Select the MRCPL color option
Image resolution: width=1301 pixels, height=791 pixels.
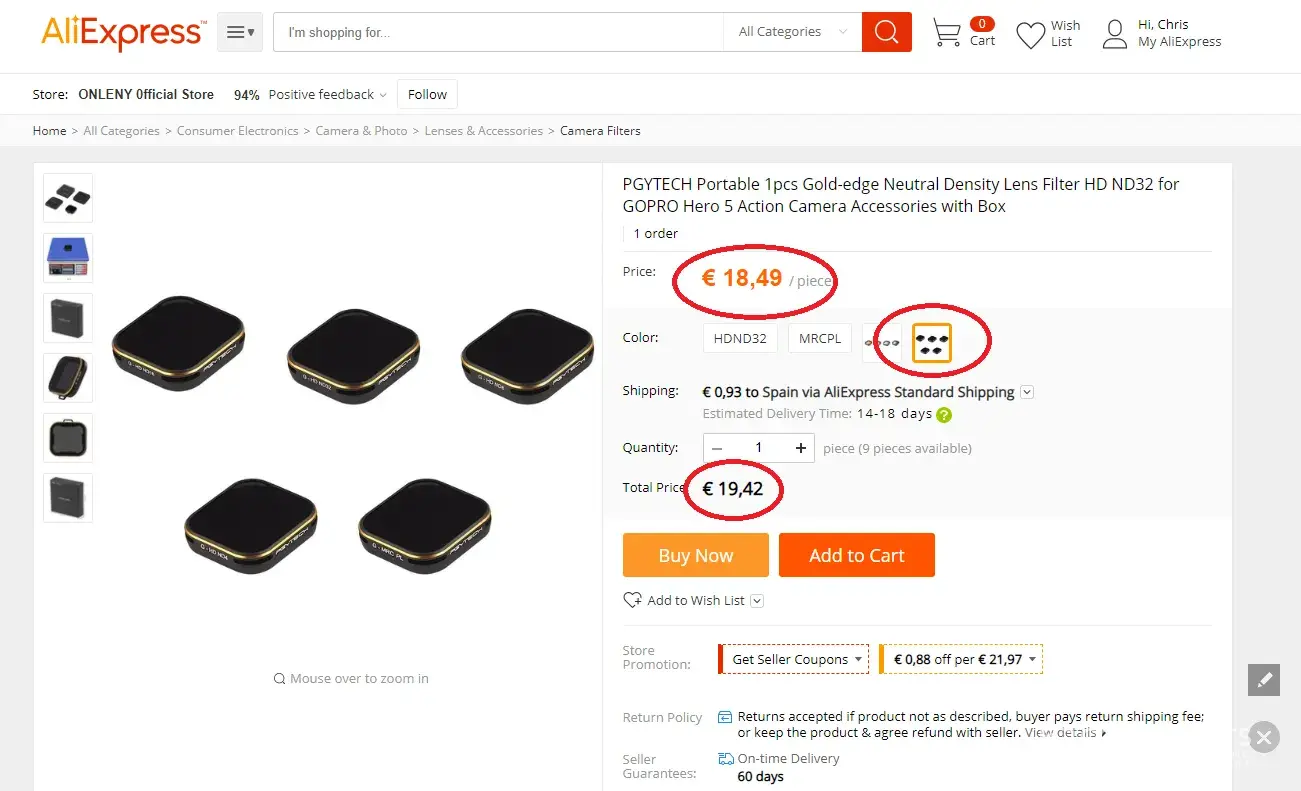point(820,338)
